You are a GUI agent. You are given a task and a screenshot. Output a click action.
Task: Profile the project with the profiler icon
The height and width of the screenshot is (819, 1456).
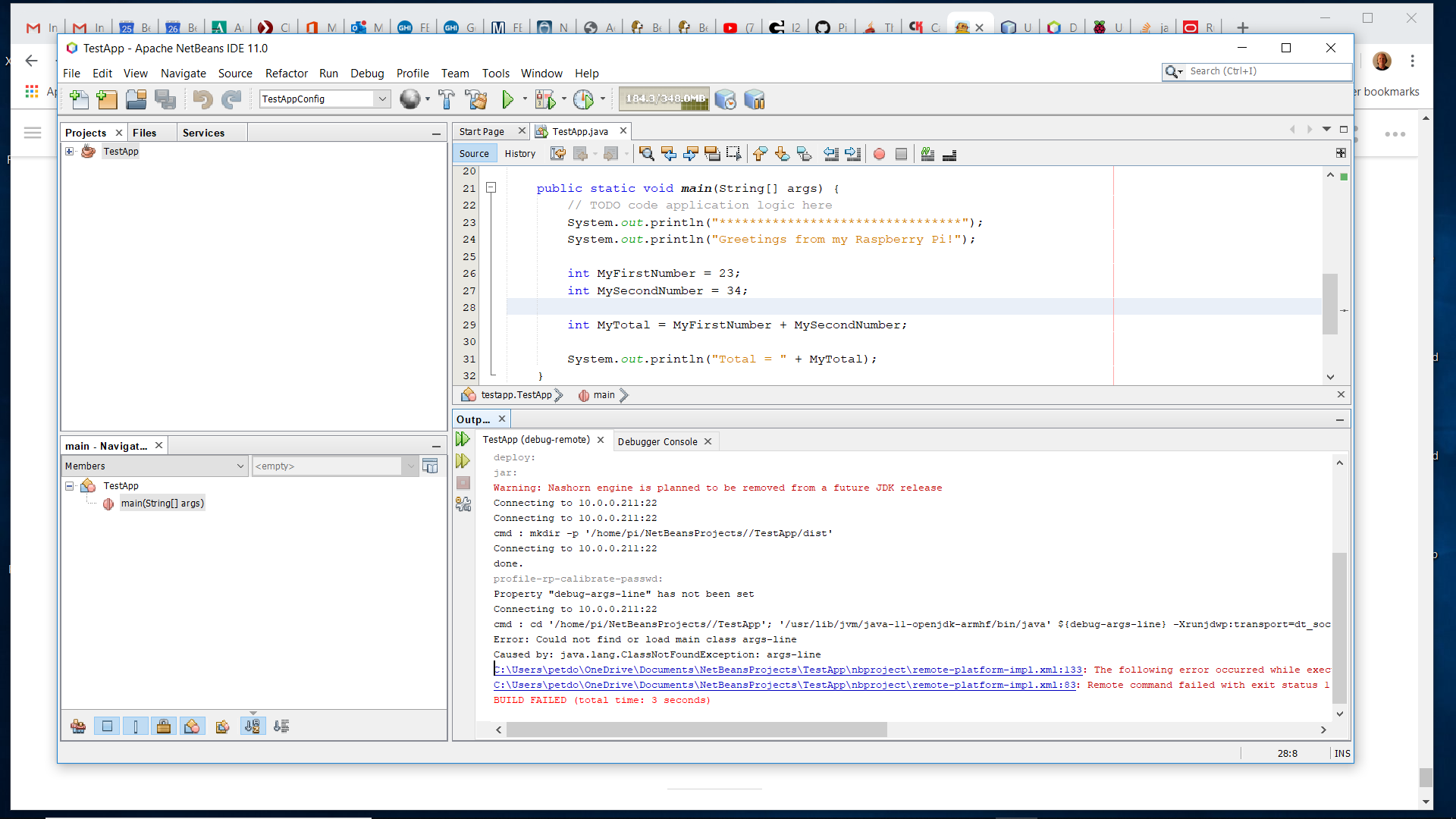pyautogui.click(x=584, y=99)
